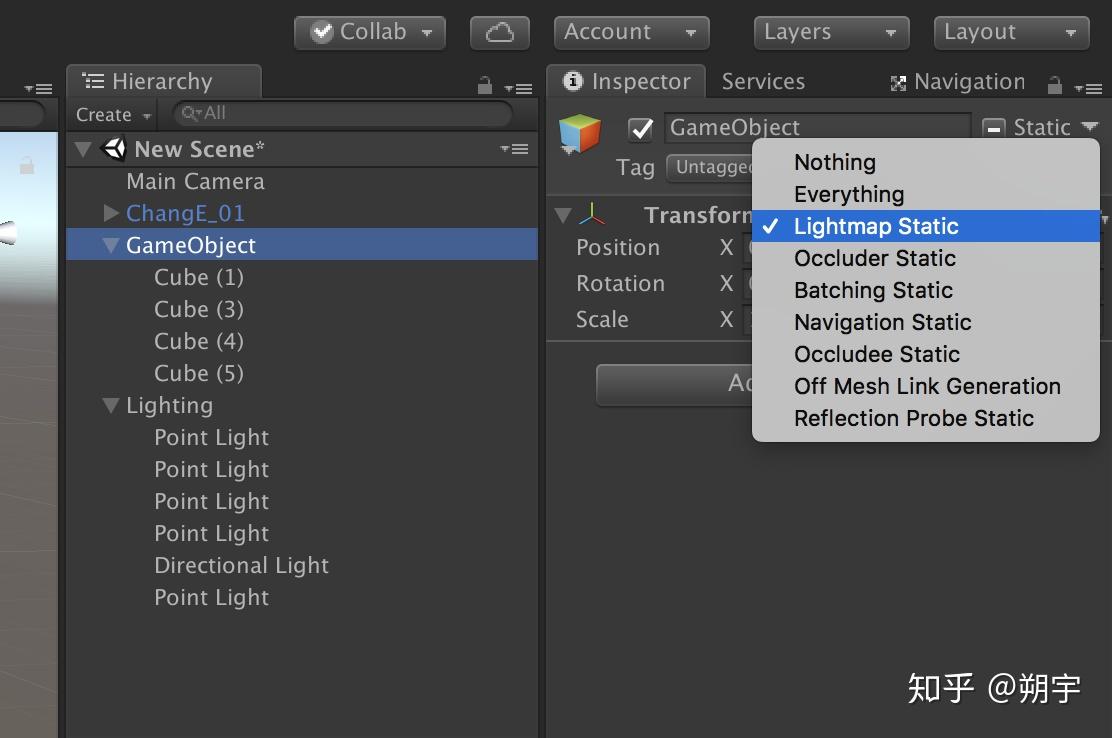Screen dimensions: 1112x738
Task: Choose Batching Static option
Action: (925, 290)
